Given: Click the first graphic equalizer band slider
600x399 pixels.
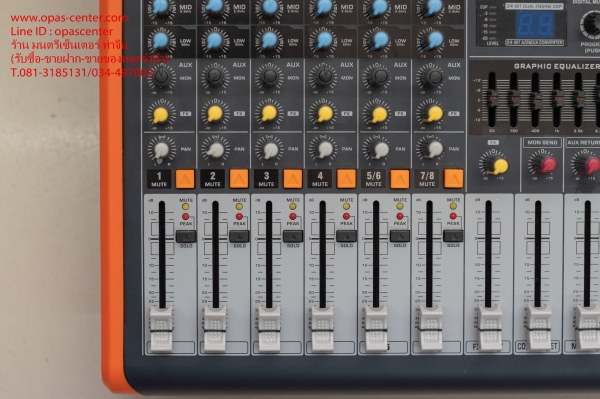Looking at the screenshot, I should tap(492, 99).
